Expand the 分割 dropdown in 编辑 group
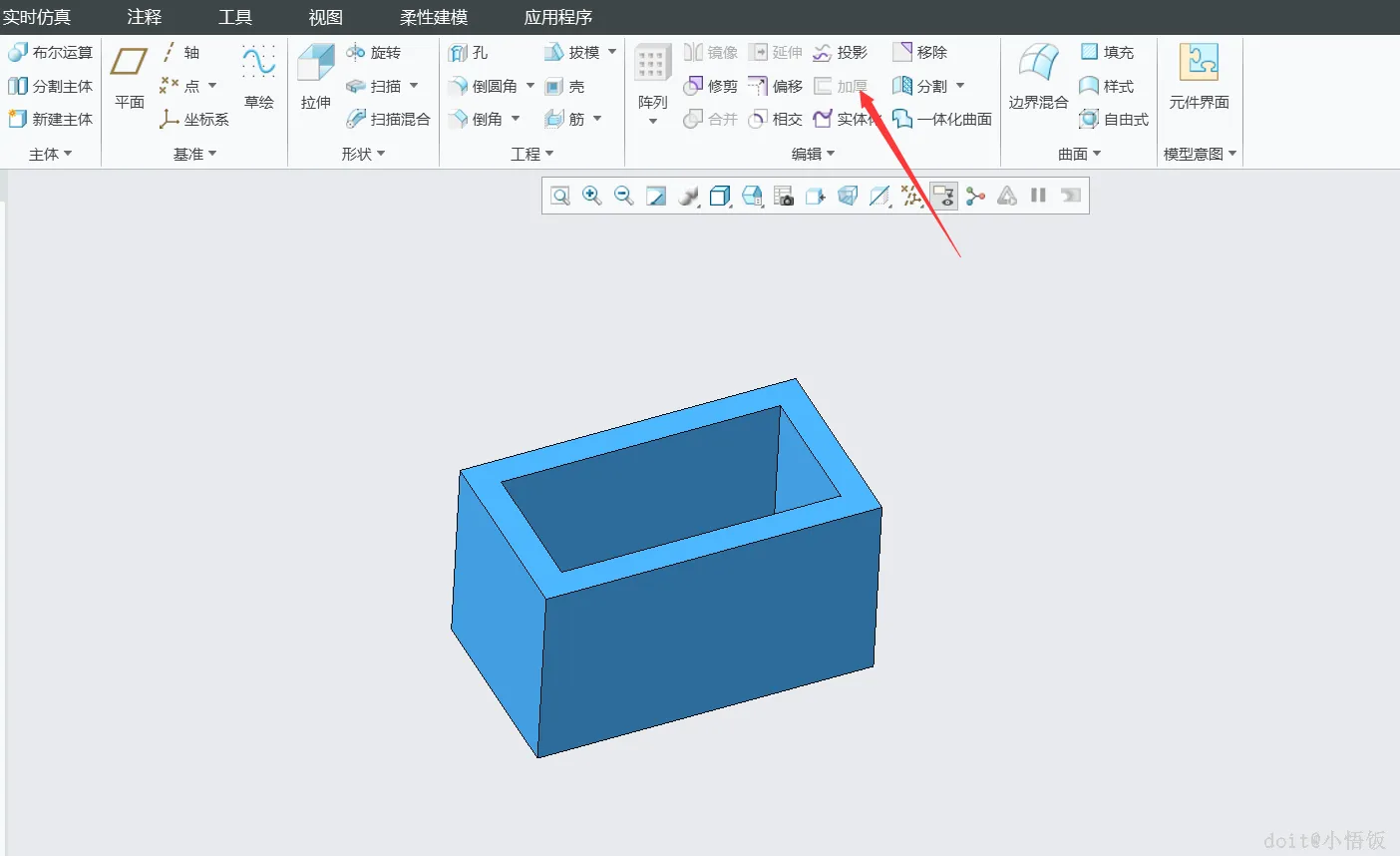The height and width of the screenshot is (856, 1400). (960, 86)
